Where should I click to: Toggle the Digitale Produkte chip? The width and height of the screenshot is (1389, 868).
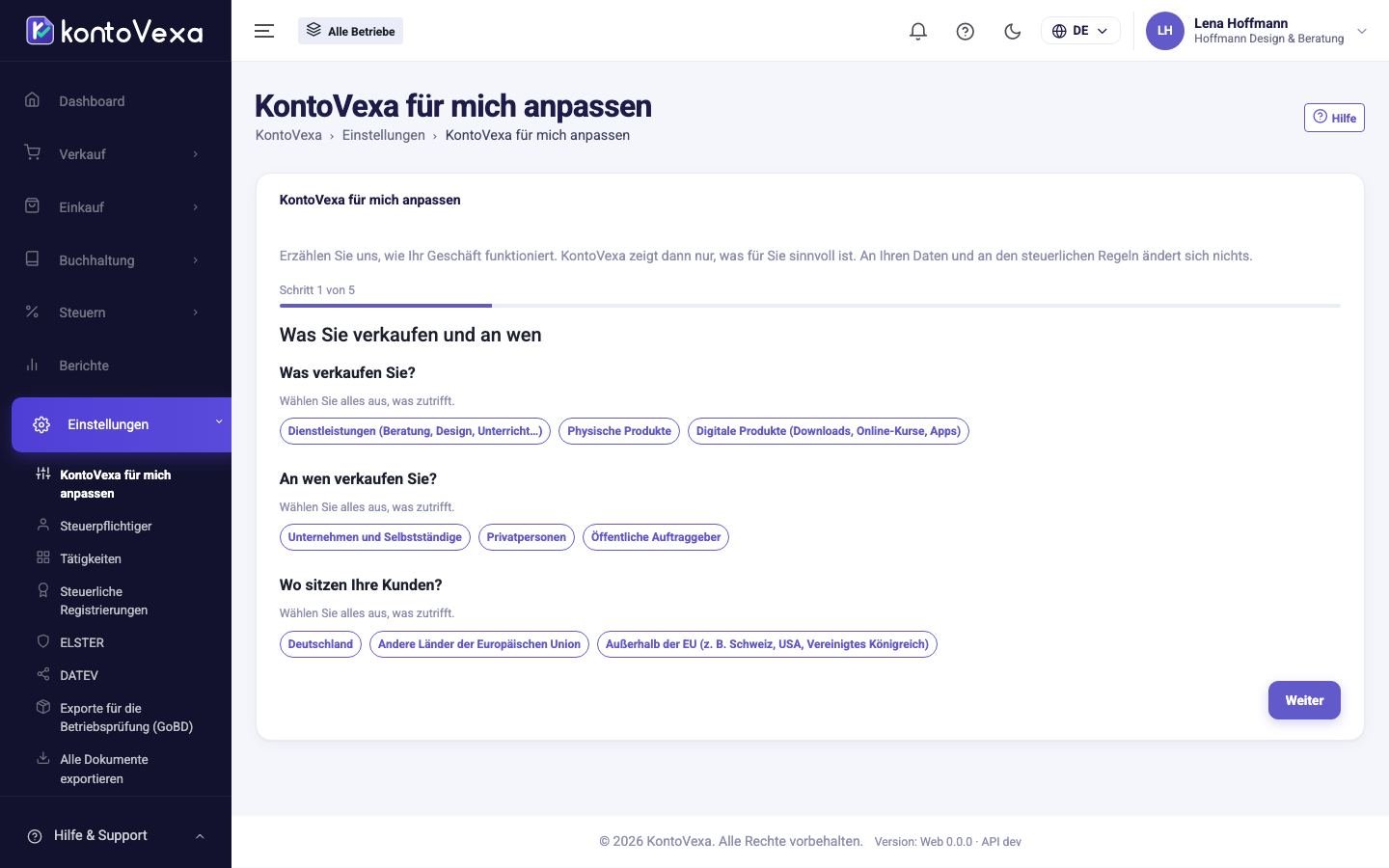[x=829, y=431]
